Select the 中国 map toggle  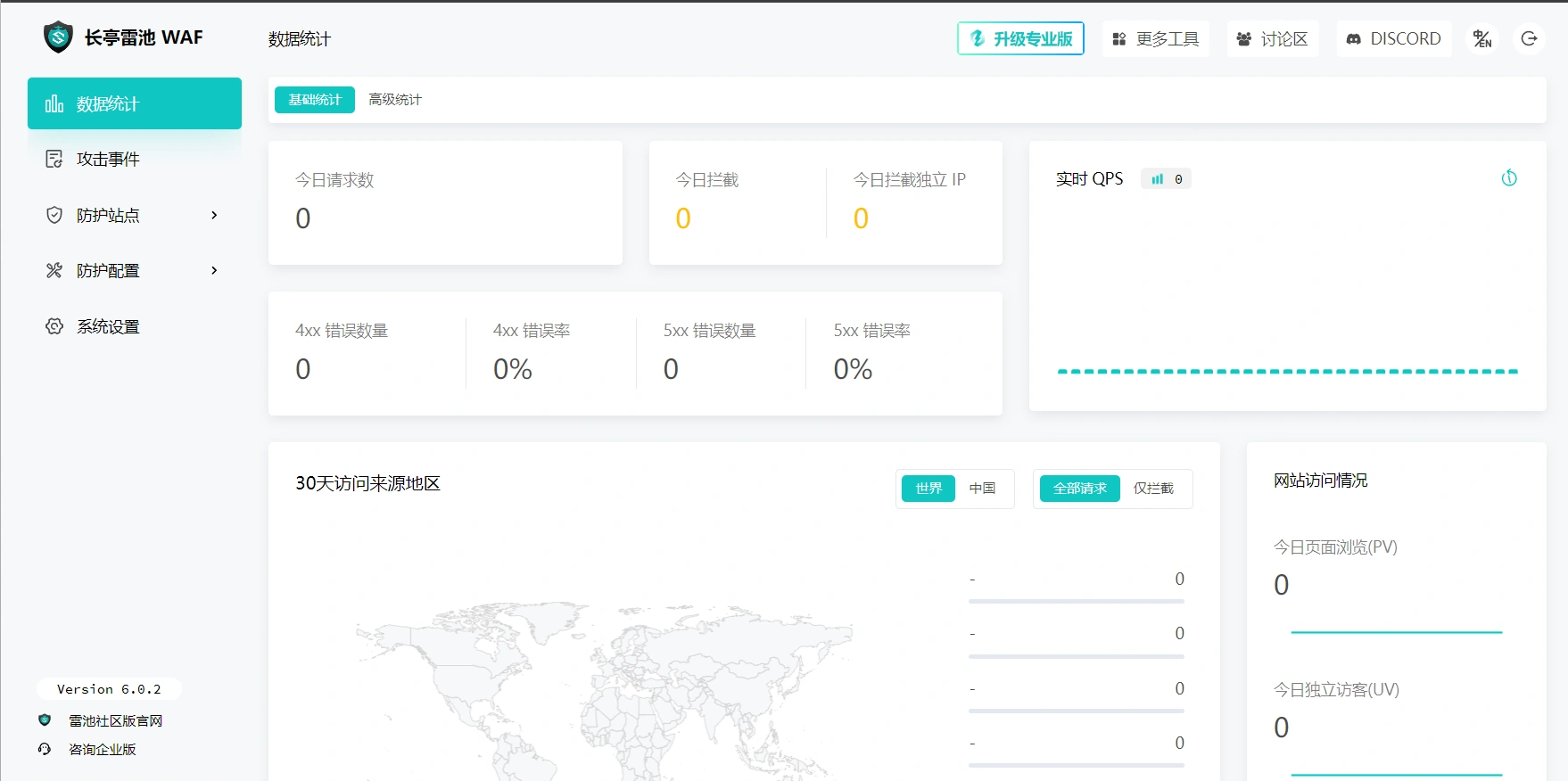pos(982,489)
